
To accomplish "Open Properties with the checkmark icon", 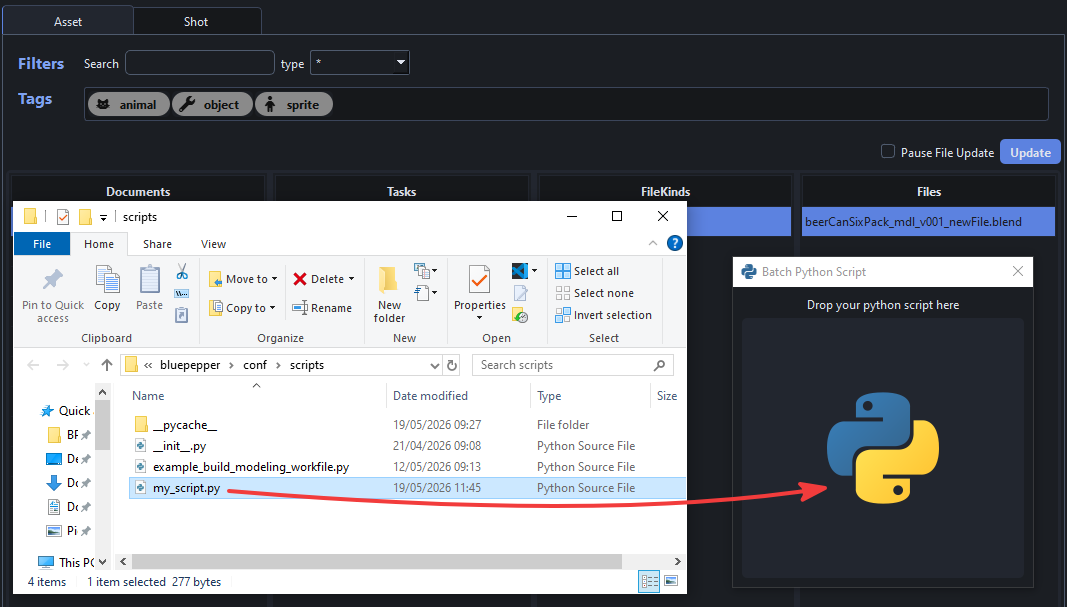I will tap(480, 280).
